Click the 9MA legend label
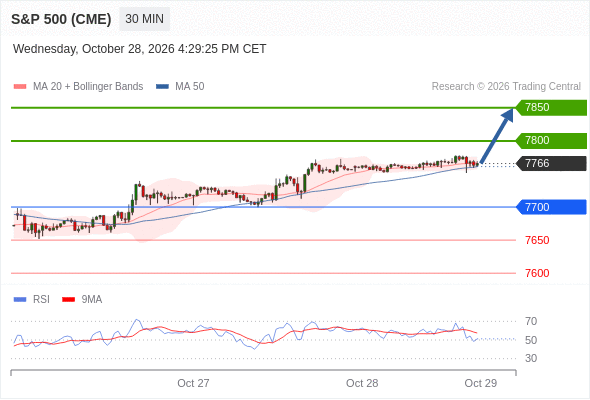The width and height of the screenshot is (590, 400). pyautogui.click(x=92, y=299)
